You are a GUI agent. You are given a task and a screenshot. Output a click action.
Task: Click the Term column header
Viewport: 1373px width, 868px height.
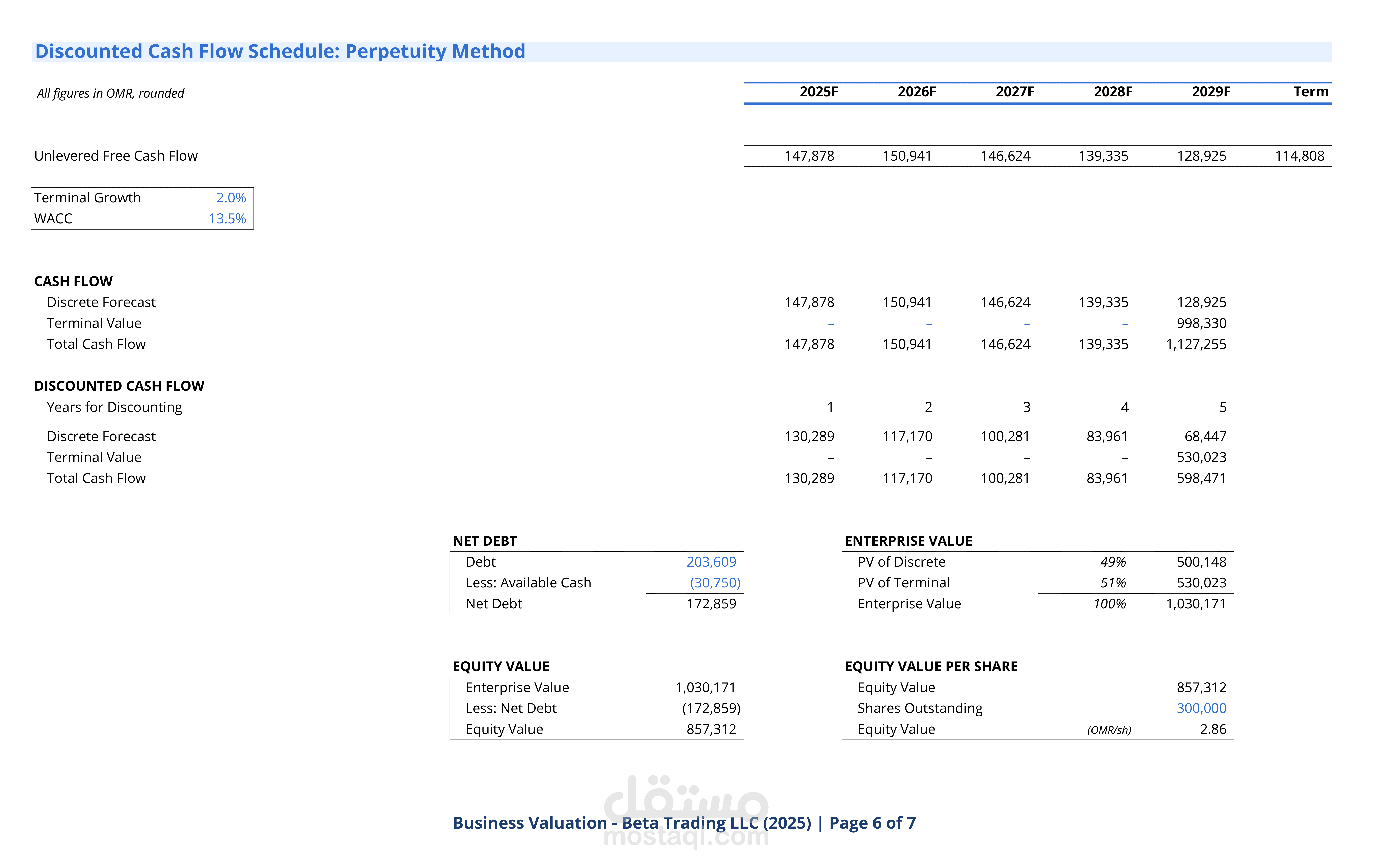point(1310,92)
